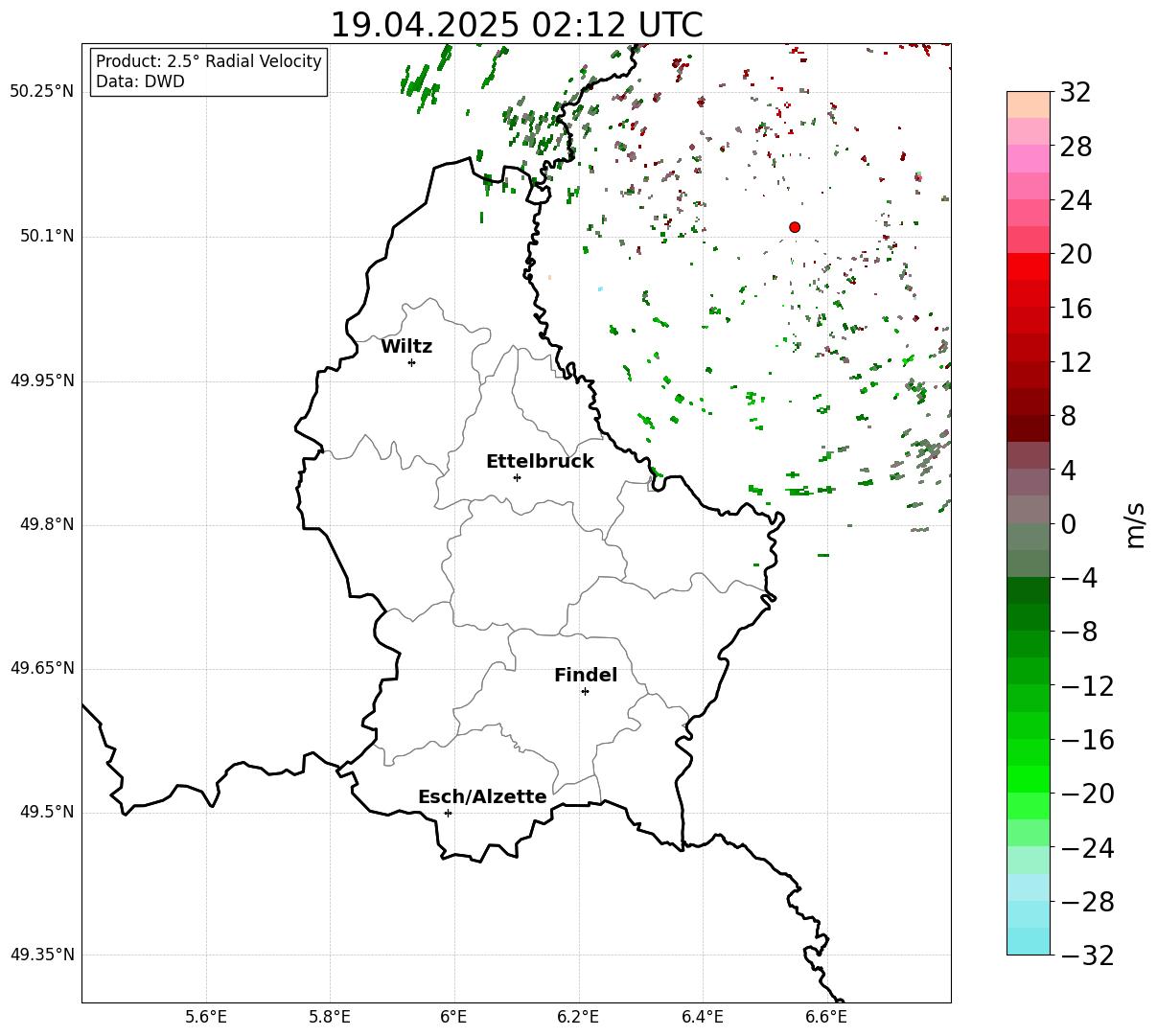Click the red radar site marker
Viewport: 1157px width, 1036px height.
(x=795, y=227)
